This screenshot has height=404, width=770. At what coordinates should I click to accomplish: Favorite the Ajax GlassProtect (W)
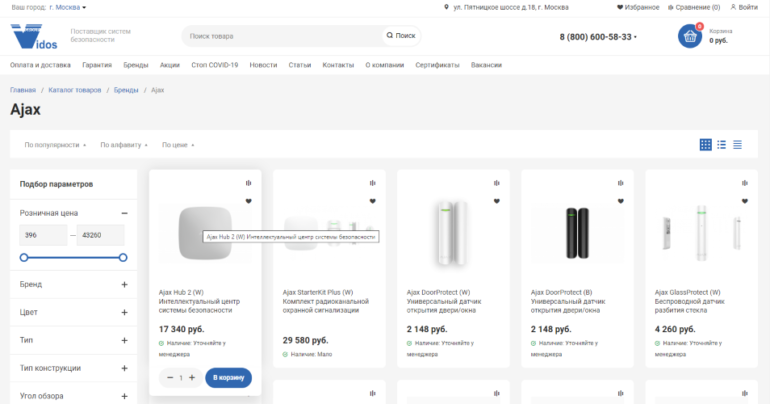click(745, 201)
